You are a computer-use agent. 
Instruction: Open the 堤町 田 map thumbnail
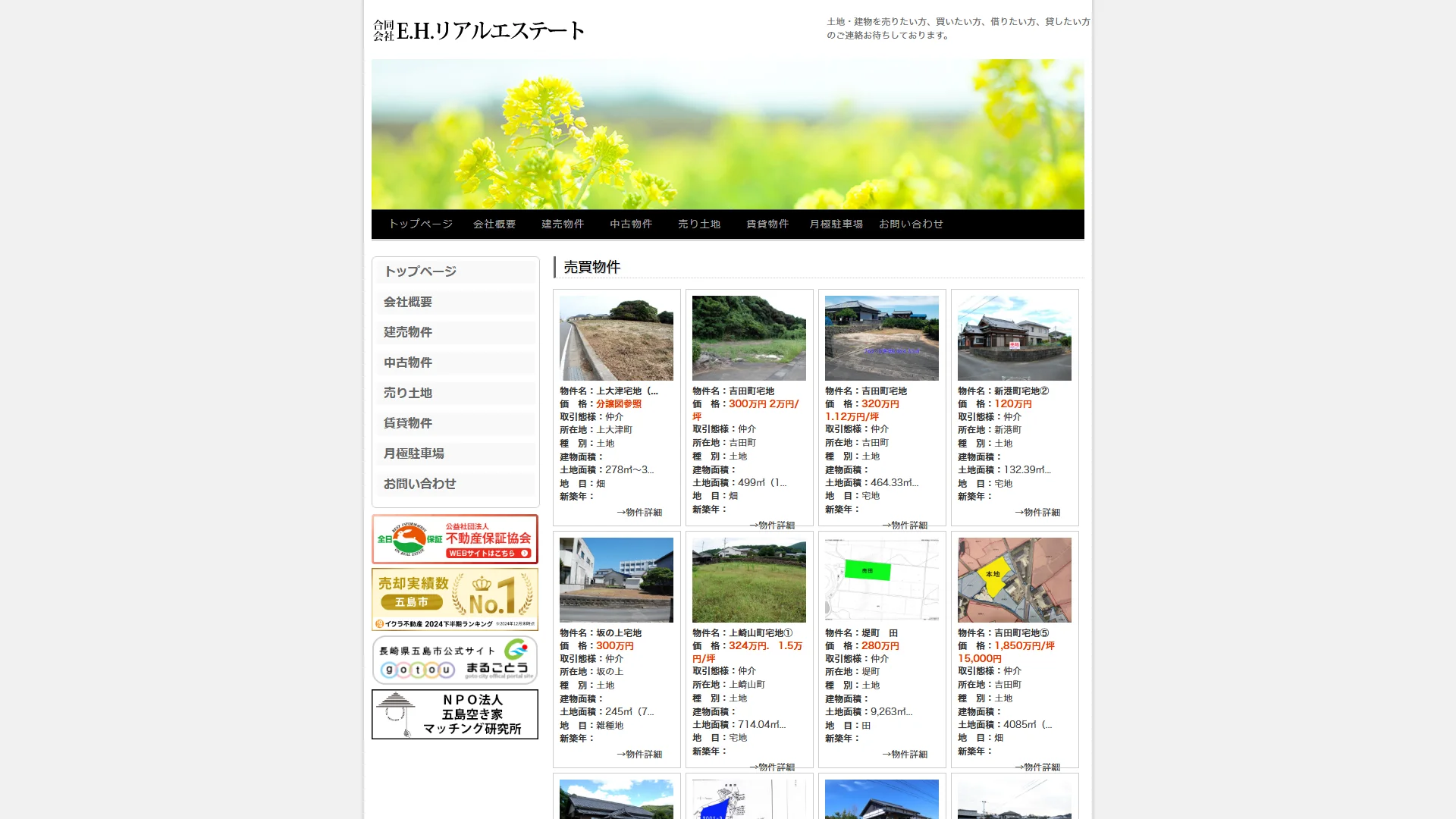click(x=882, y=580)
